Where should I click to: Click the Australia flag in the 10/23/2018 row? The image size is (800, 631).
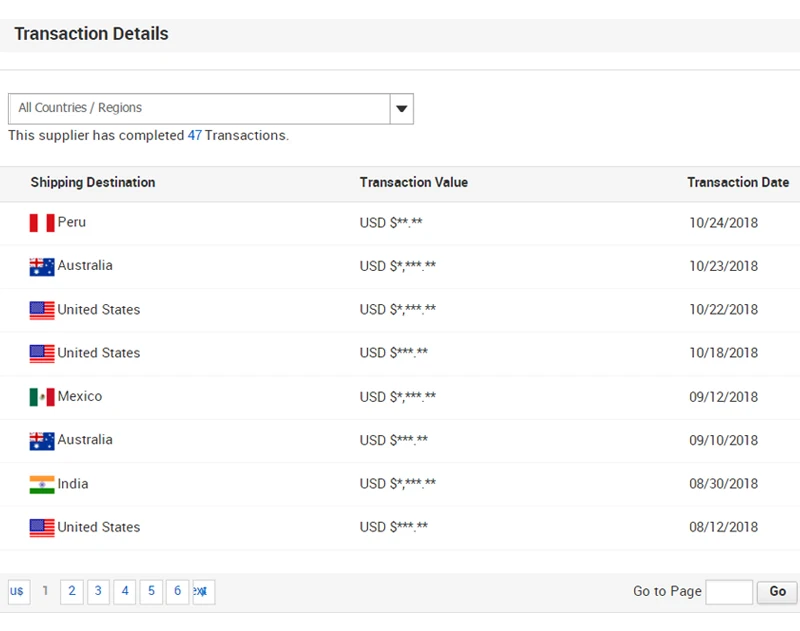click(42, 267)
